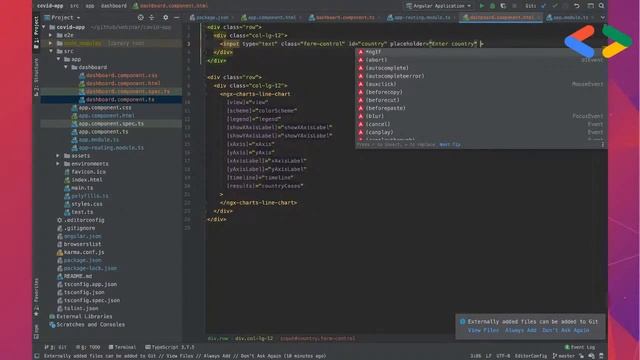The image size is (640, 360).
Task: Run the Angular Application configuration
Action: click(x=482, y=6)
